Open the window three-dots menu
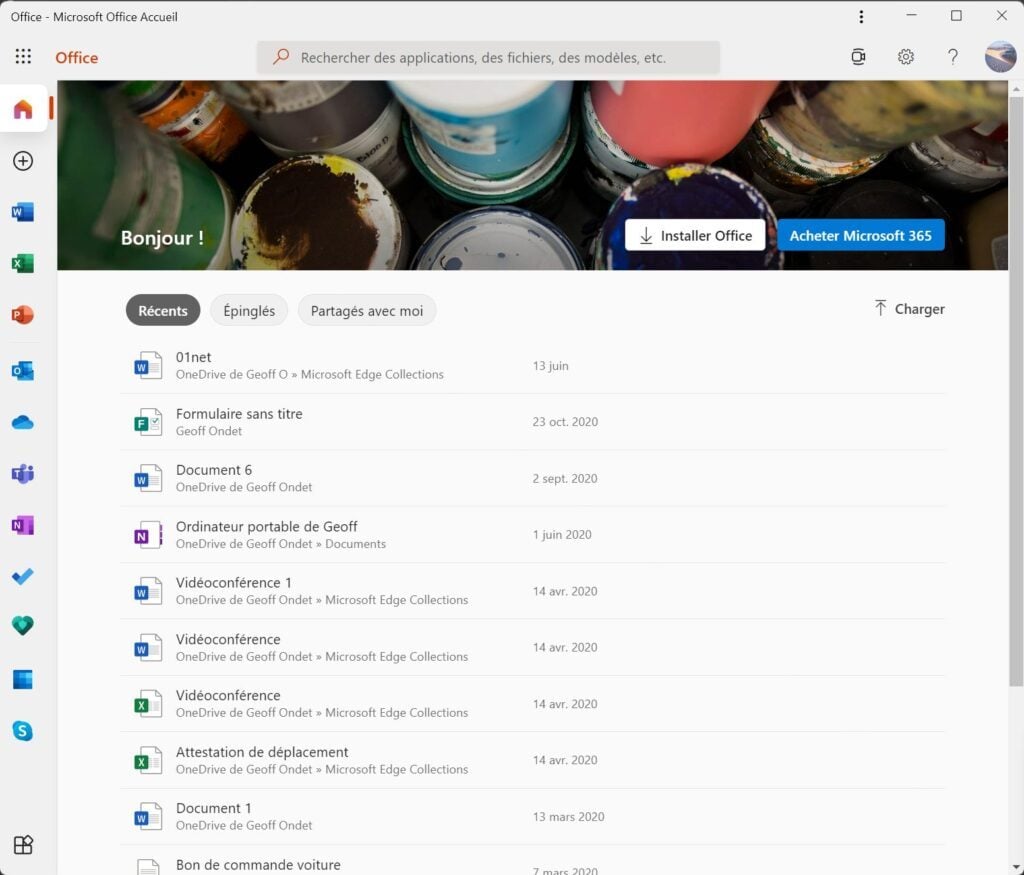1024x875 pixels. pos(861,16)
